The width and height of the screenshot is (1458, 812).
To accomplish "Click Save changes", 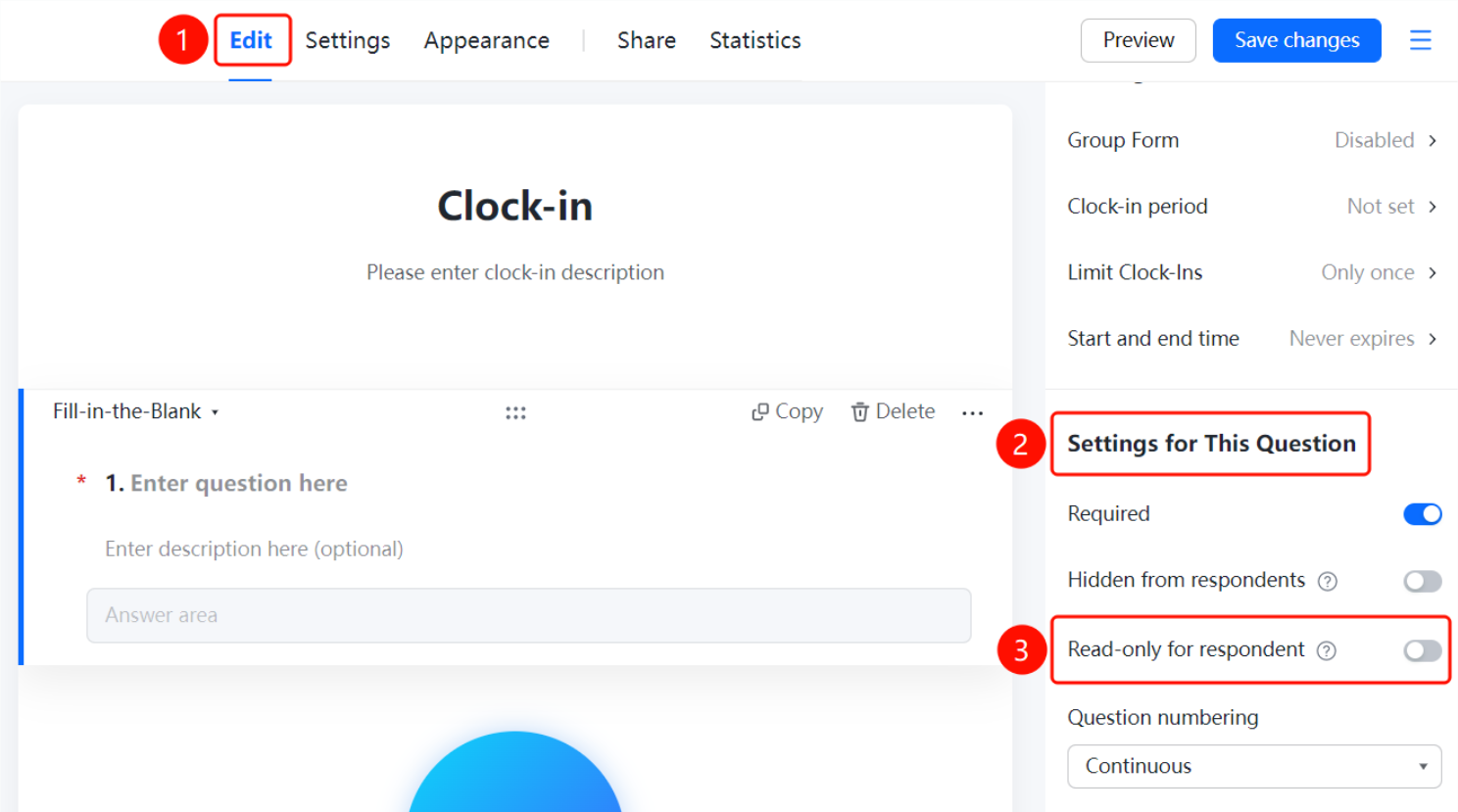I will (x=1297, y=40).
